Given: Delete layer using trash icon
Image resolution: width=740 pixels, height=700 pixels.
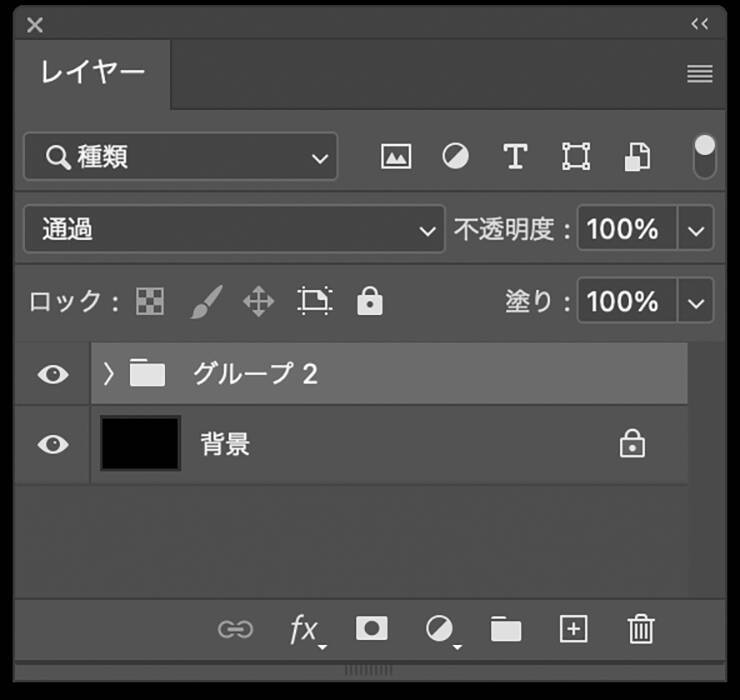Looking at the screenshot, I should tap(640, 628).
